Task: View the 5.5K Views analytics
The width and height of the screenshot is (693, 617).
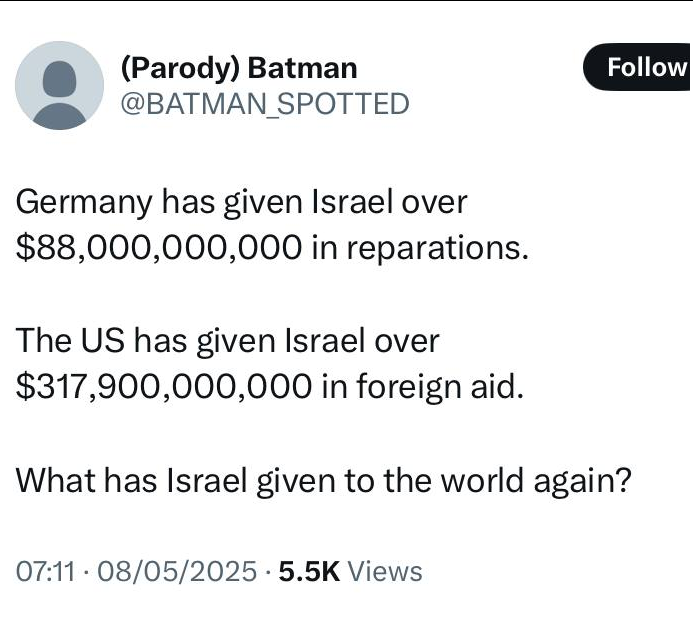Action: (350, 571)
